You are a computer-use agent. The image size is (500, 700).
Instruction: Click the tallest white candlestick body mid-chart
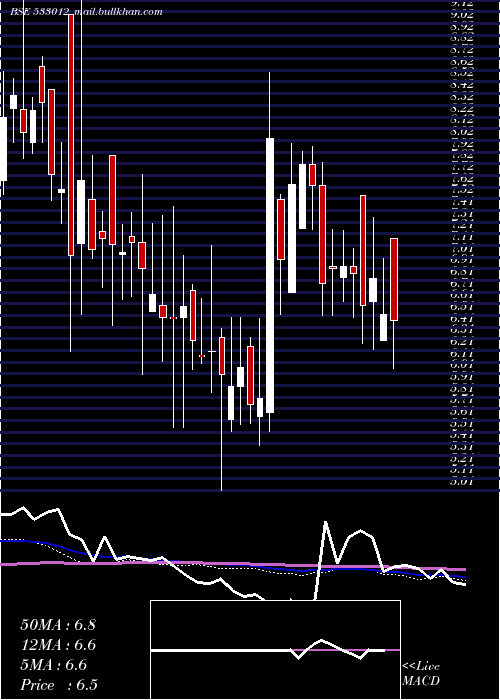pyautogui.click(x=270, y=275)
